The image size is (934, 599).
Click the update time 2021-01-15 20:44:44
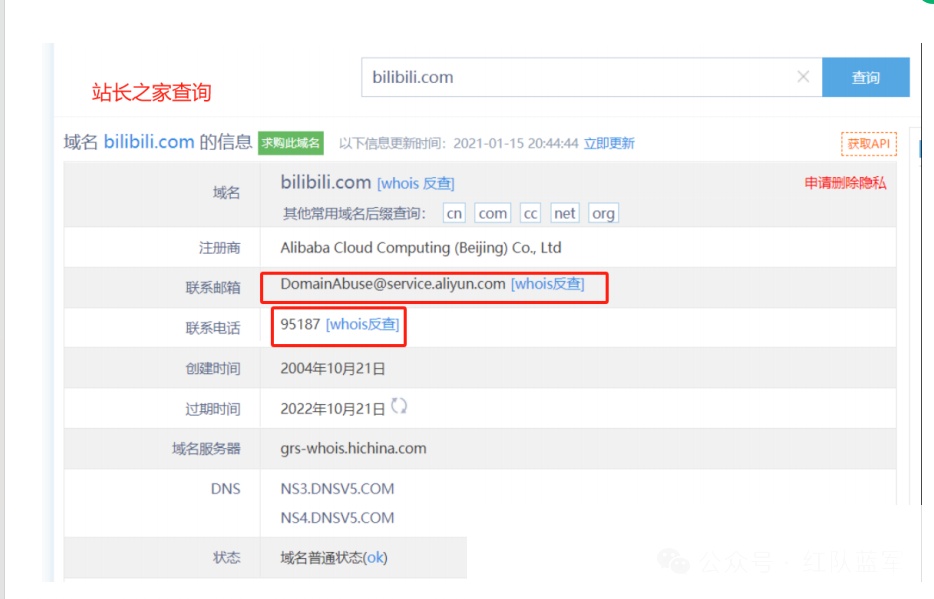pos(516,143)
